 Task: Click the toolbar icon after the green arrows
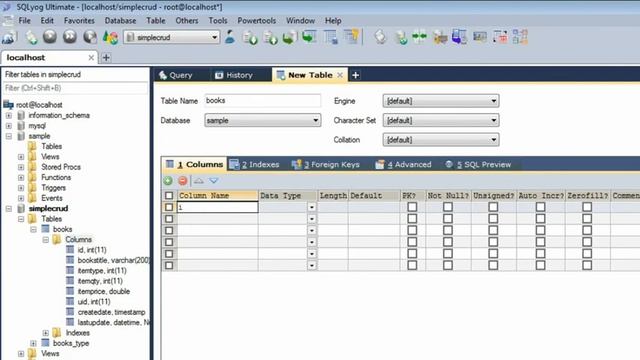click(x=440, y=37)
